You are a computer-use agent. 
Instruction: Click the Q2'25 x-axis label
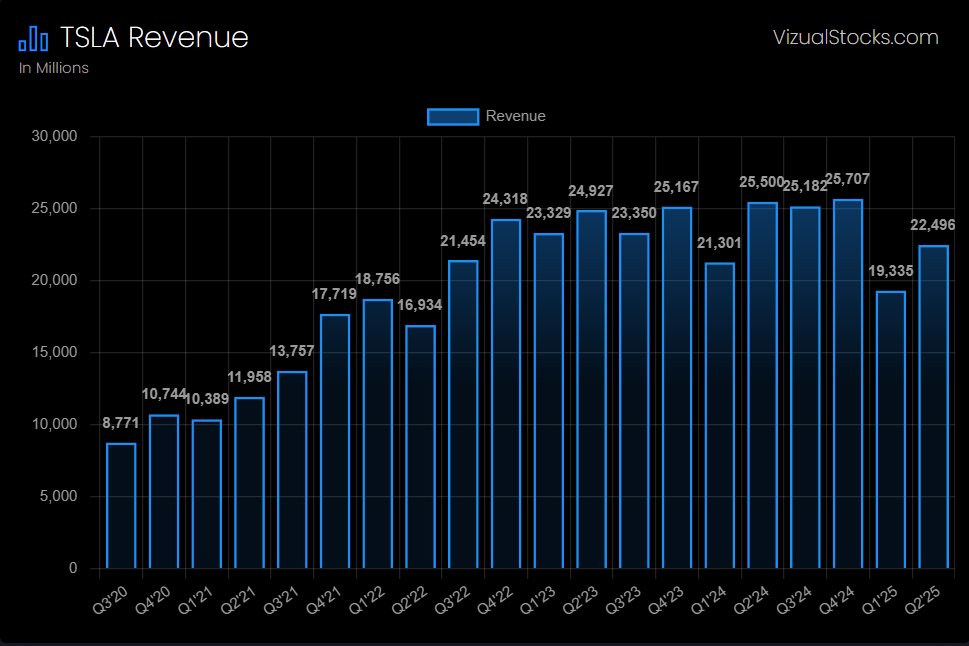point(923,600)
